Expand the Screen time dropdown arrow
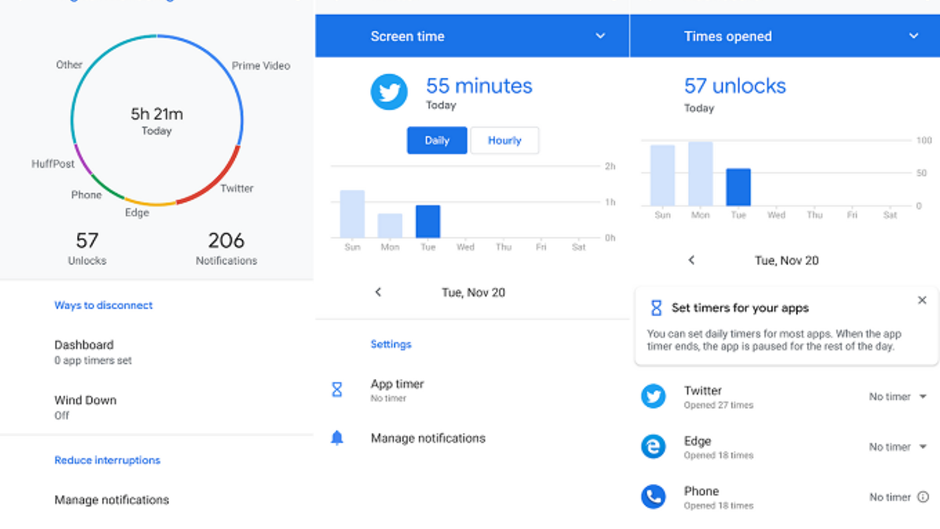Image resolution: width=940 pixels, height=529 pixels. pyautogui.click(x=600, y=36)
